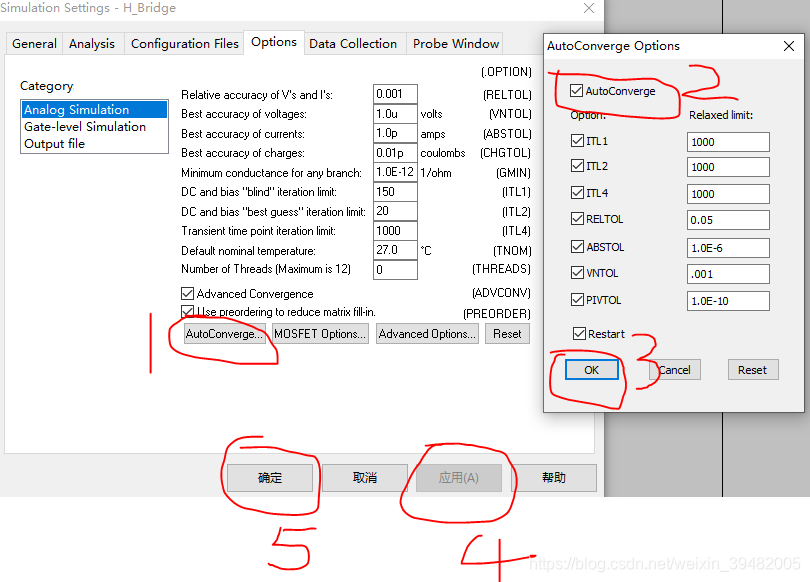
Task: Open the Data Collection tab
Action: (353, 44)
